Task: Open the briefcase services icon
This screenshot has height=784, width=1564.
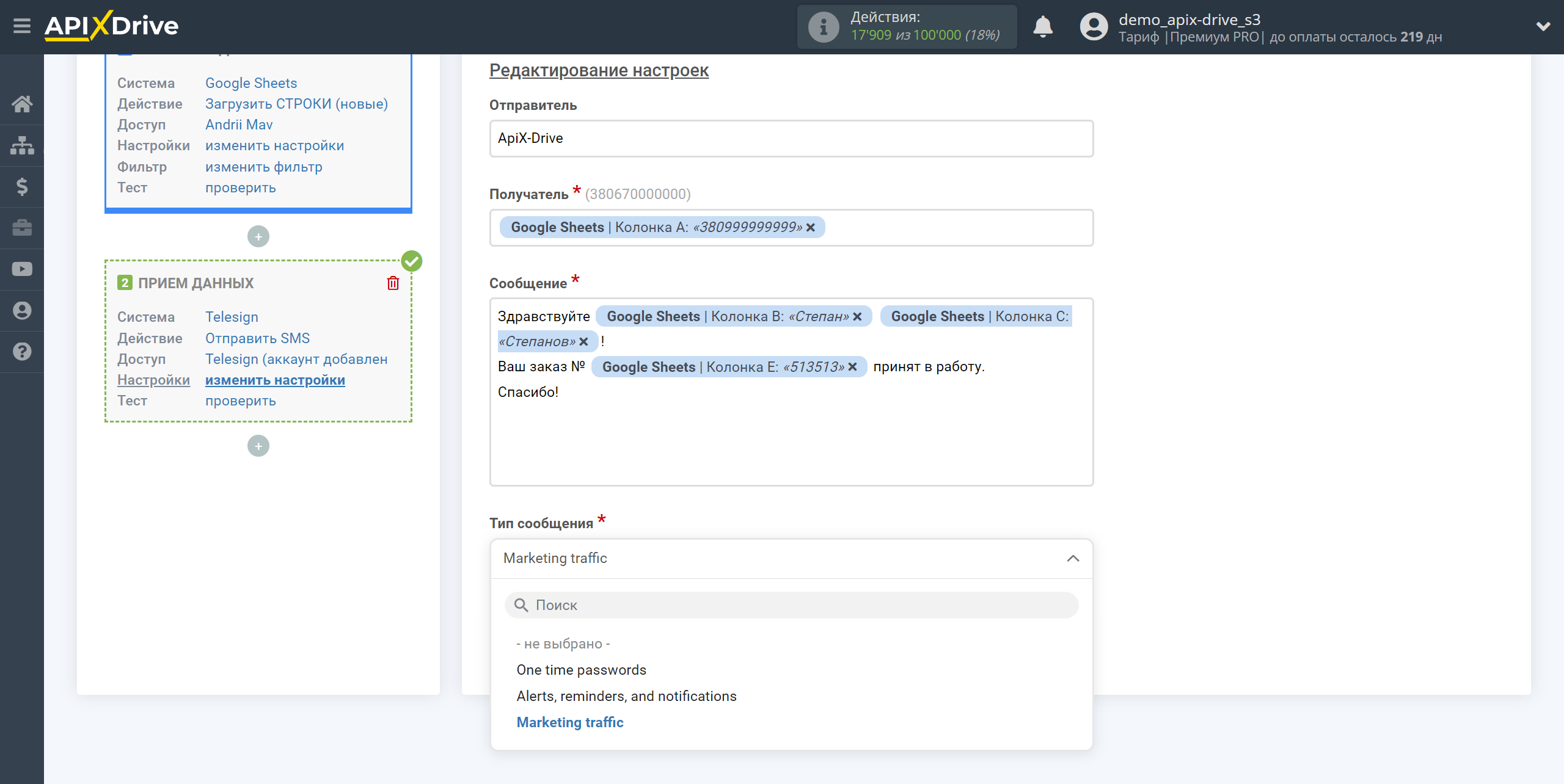Action: [x=22, y=228]
